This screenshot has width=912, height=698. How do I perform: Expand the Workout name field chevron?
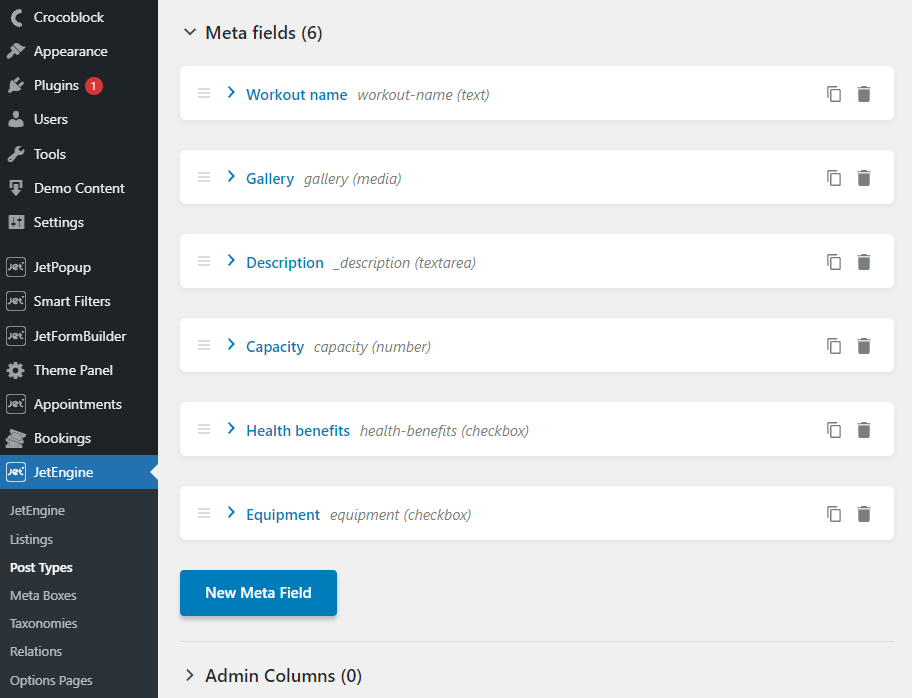pos(231,92)
